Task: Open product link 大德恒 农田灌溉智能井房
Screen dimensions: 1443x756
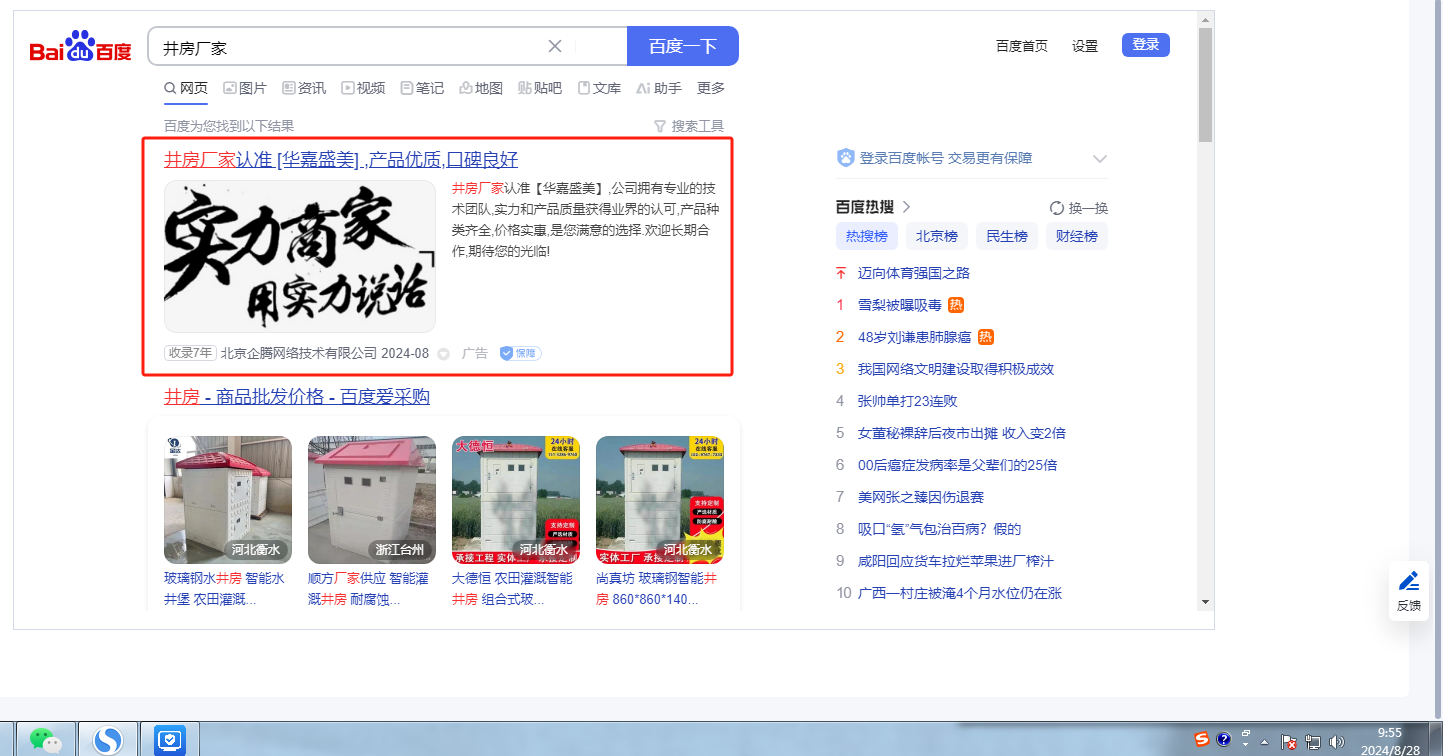Action: [x=513, y=589]
